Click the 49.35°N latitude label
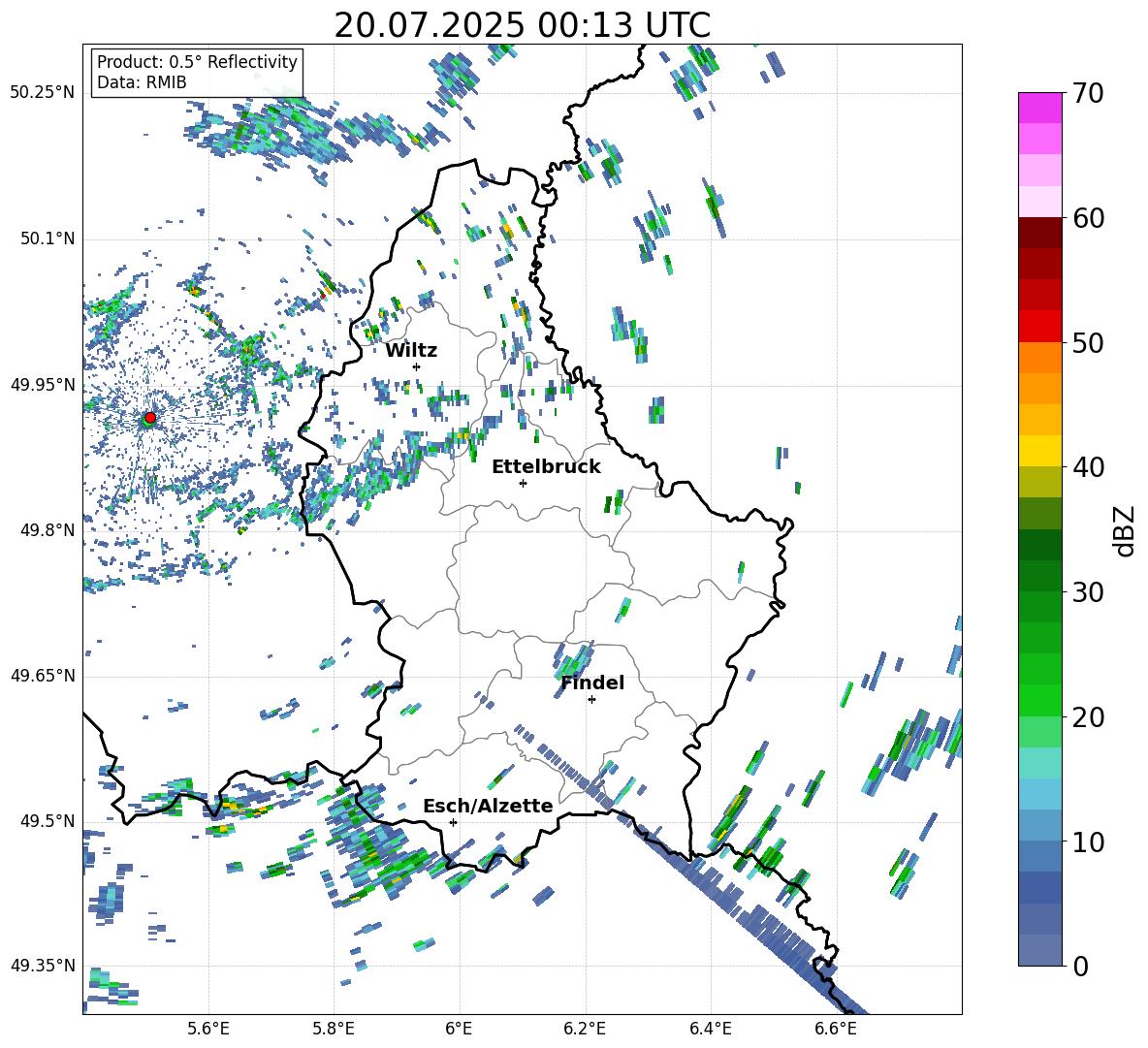The height and width of the screenshot is (1048, 1148). [43, 966]
